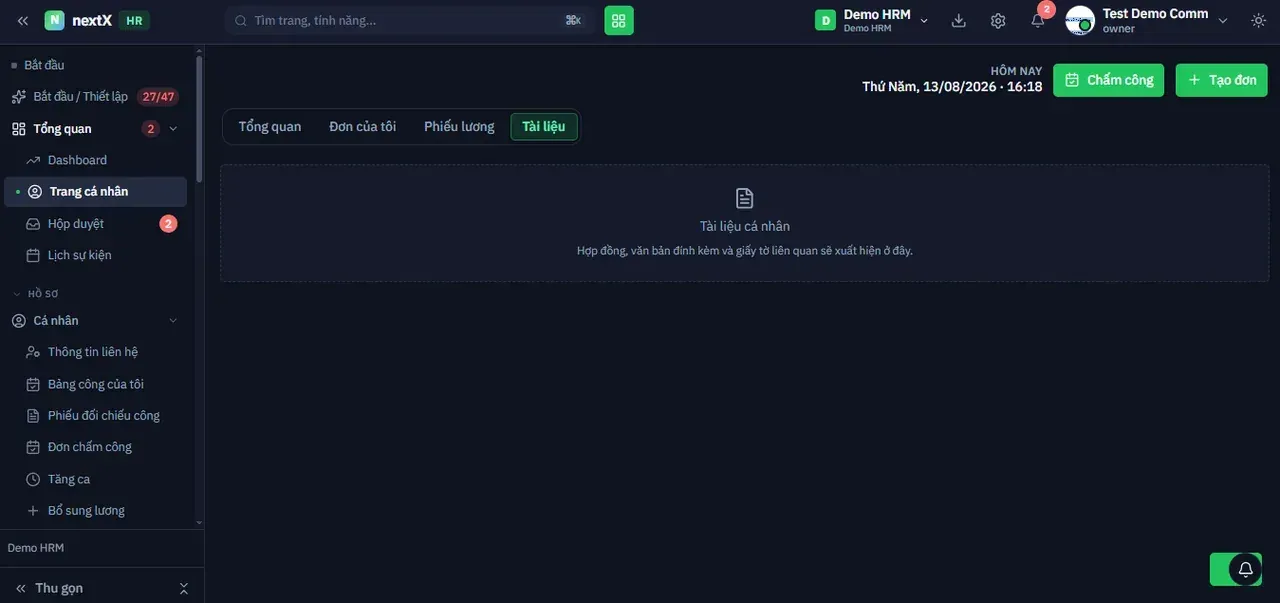Image resolution: width=1280 pixels, height=603 pixels.
Task: Collapse the Tổng quan section chevron
Action: [173, 128]
